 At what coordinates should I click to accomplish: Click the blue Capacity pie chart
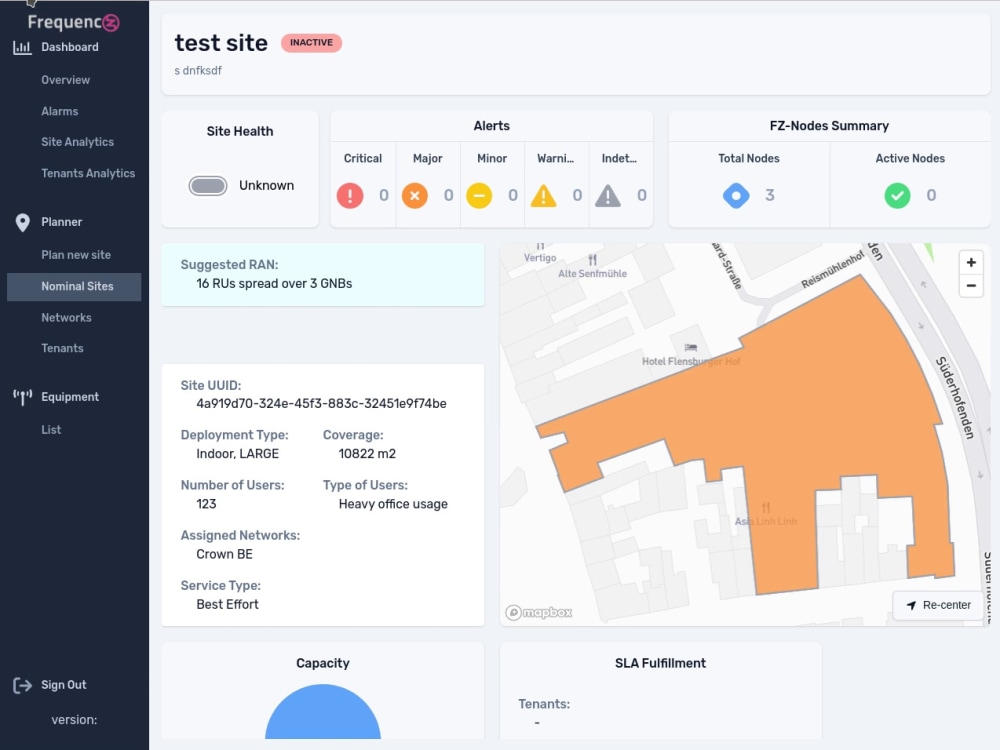(323, 712)
